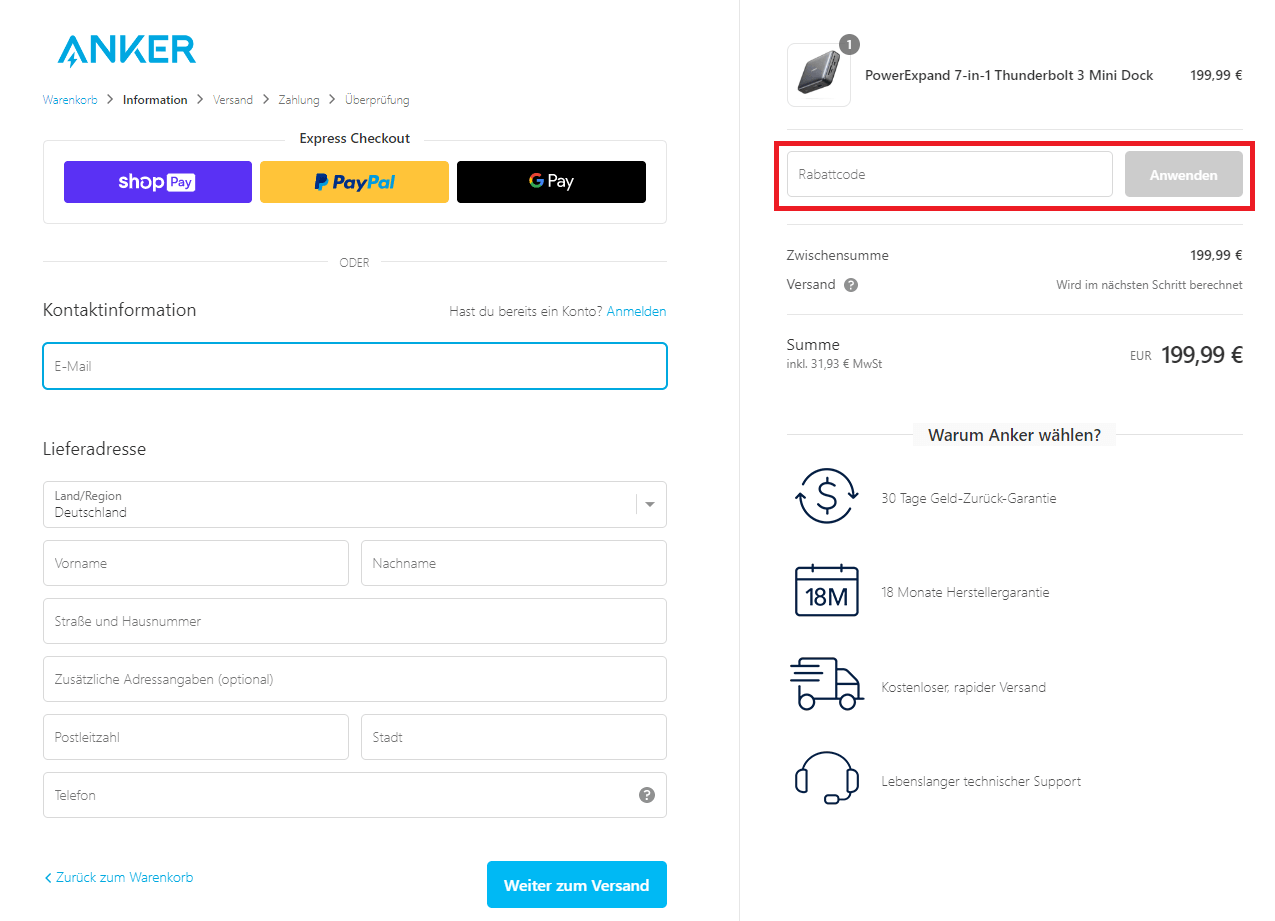Click the Zwischensumme label
The image size is (1275, 921).
pyautogui.click(x=837, y=255)
